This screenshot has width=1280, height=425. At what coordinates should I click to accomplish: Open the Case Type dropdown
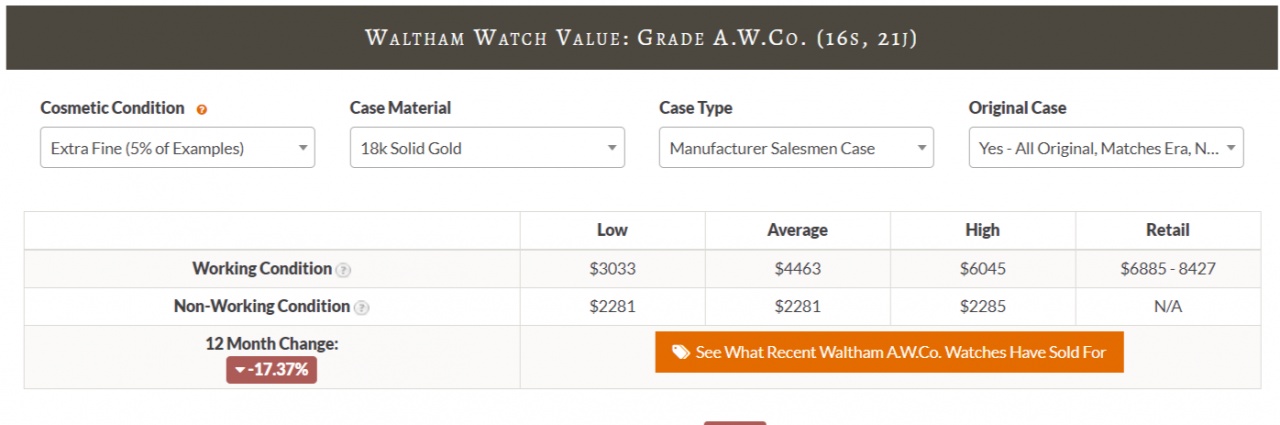pos(796,148)
